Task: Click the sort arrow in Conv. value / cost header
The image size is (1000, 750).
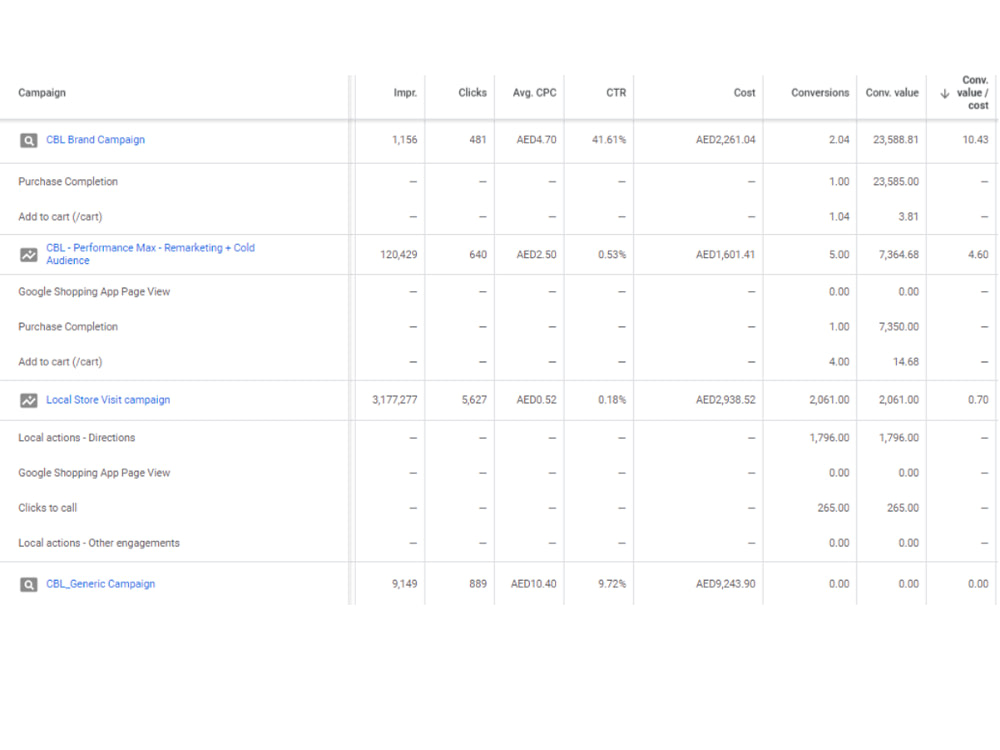Action: pyautogui.click(x=945, y=94)
